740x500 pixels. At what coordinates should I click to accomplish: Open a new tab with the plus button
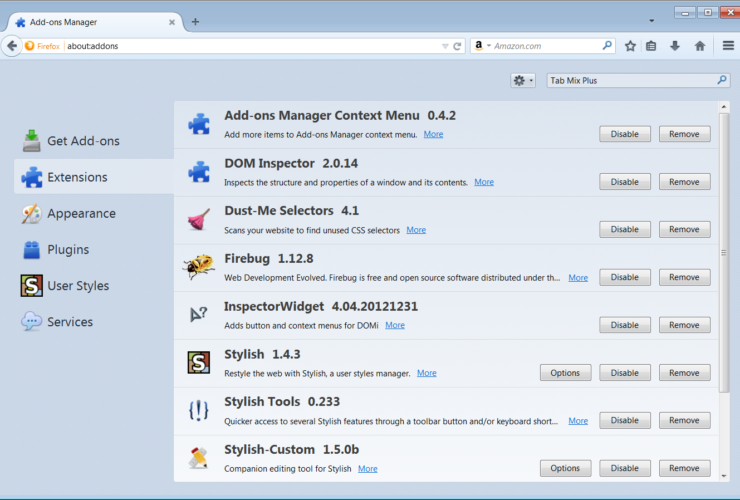pos(195,22)
